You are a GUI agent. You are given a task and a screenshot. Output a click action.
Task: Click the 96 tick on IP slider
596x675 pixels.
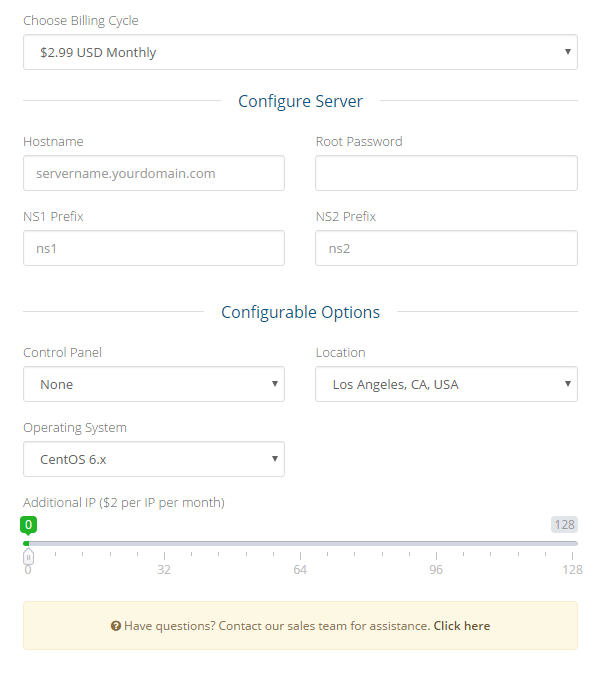(436, 556)
